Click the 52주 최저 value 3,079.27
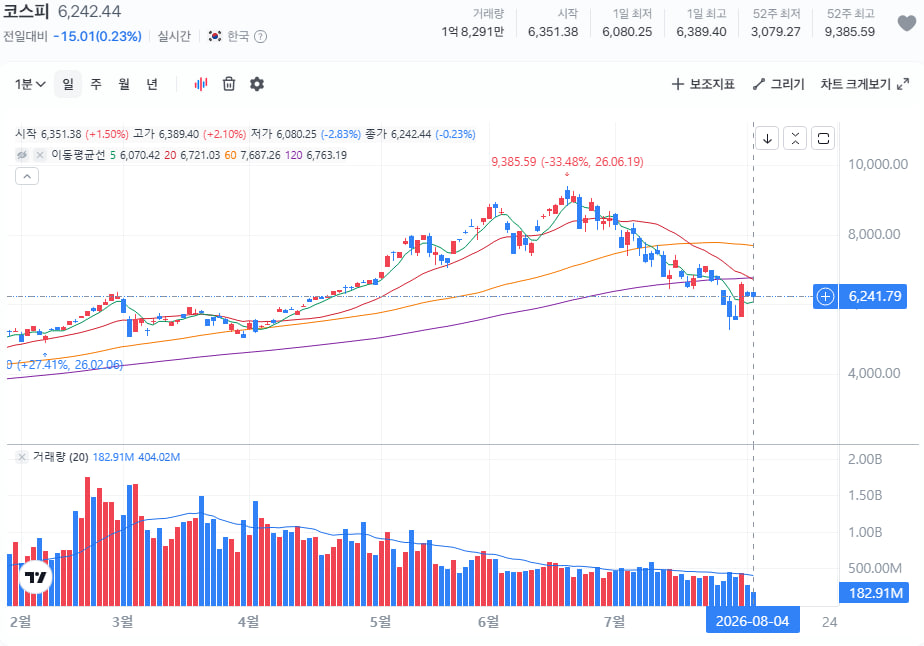Viewport: 924px width, 646px height. (776, 32)
